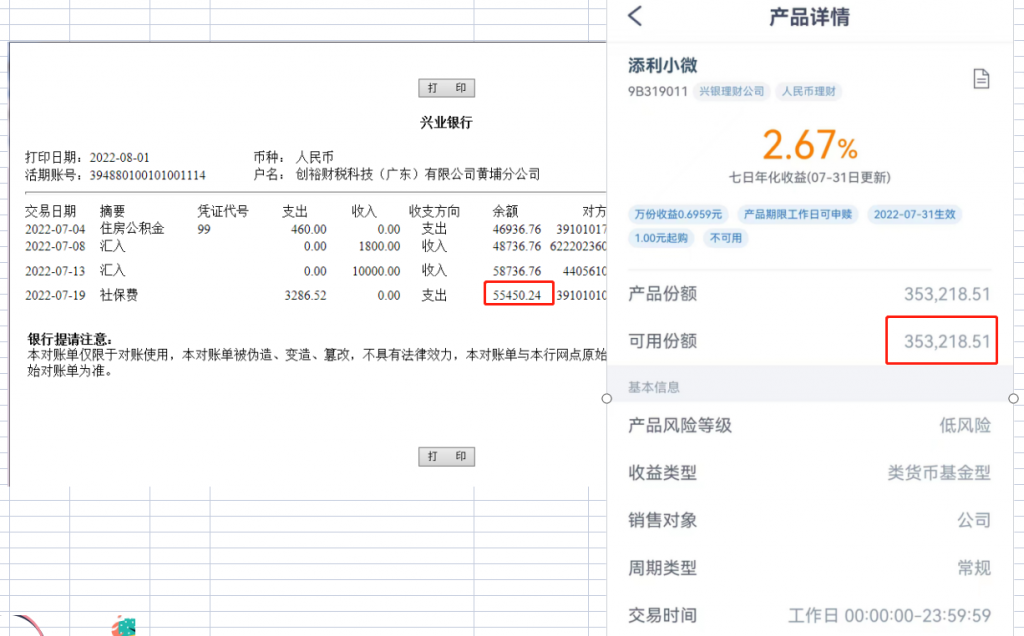
Task: Click the 收支方向 column header
Action: pos(434,212)
